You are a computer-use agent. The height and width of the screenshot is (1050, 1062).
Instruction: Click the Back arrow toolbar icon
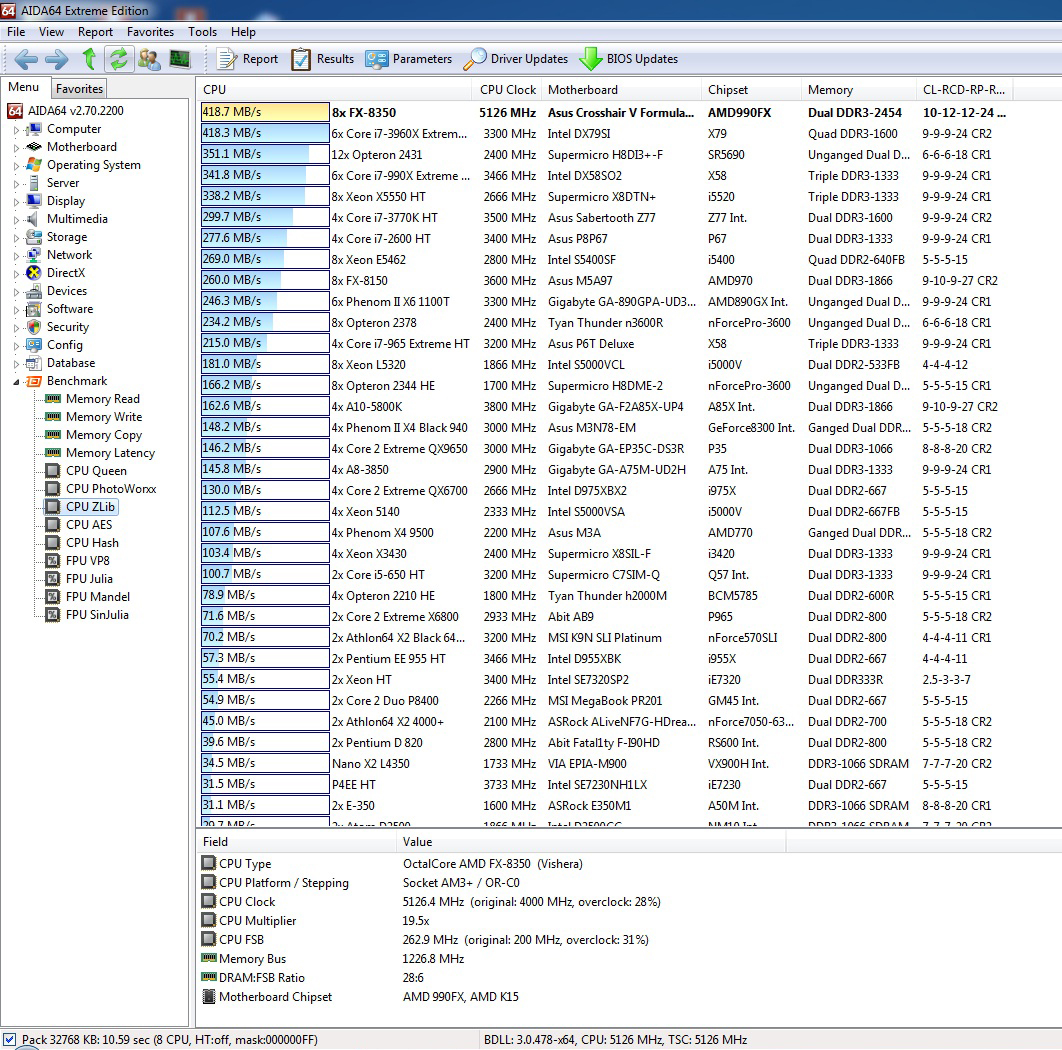coord(26,60)
